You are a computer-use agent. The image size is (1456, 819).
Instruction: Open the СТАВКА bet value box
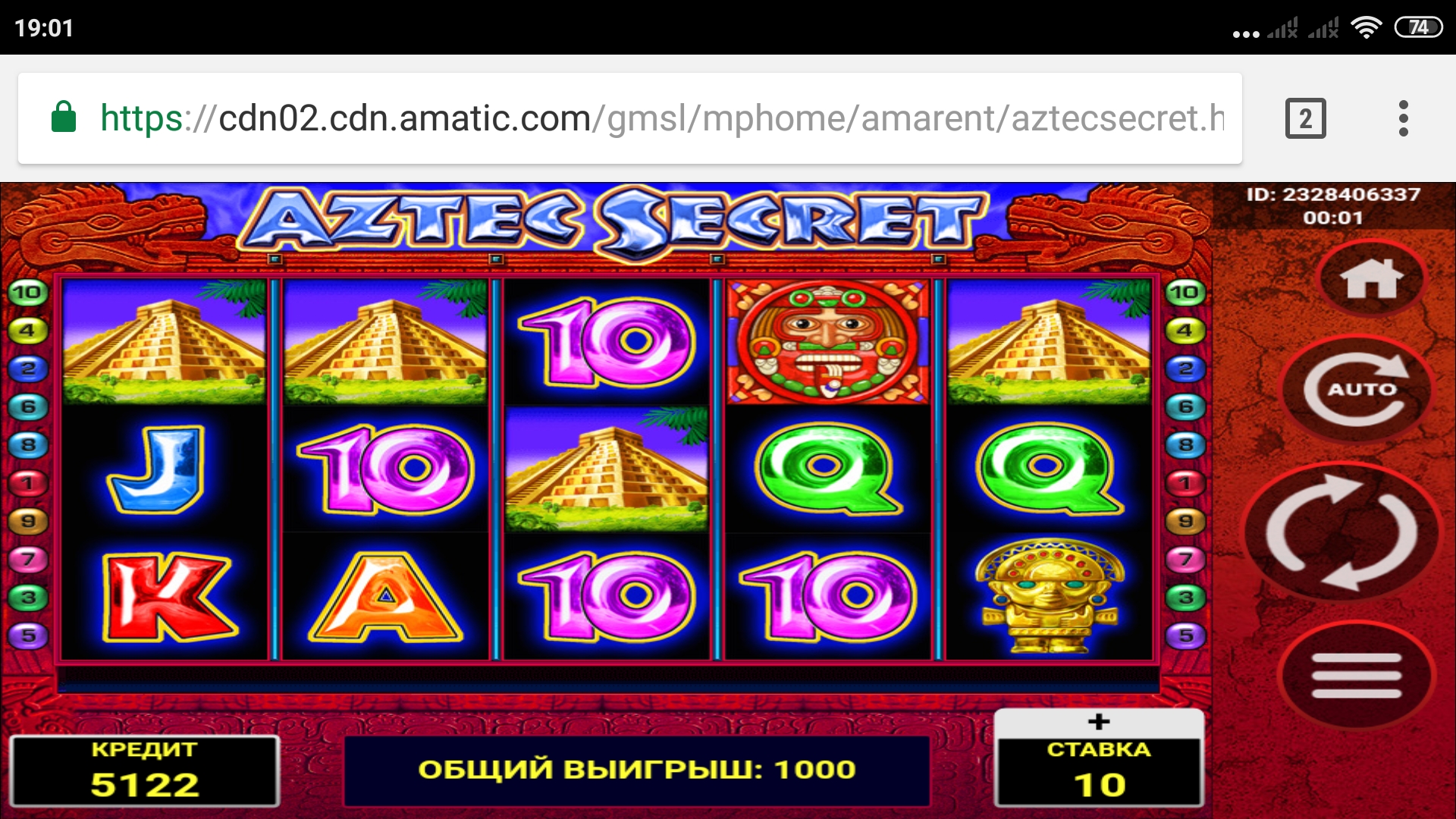[x=1098, y=771]
